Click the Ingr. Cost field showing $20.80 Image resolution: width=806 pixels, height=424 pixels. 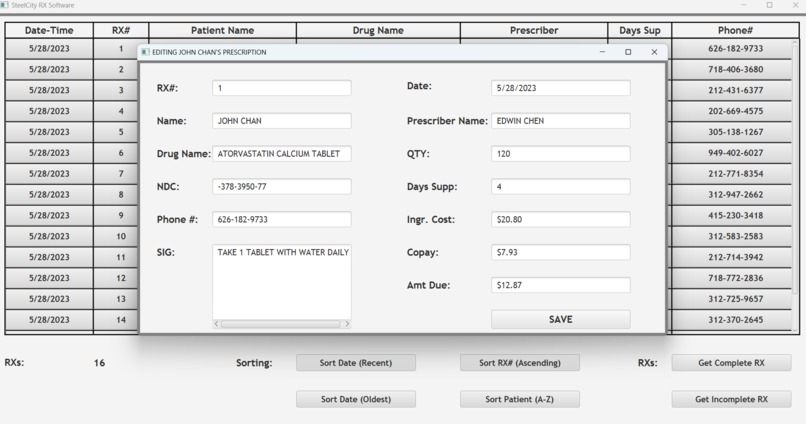561,219
